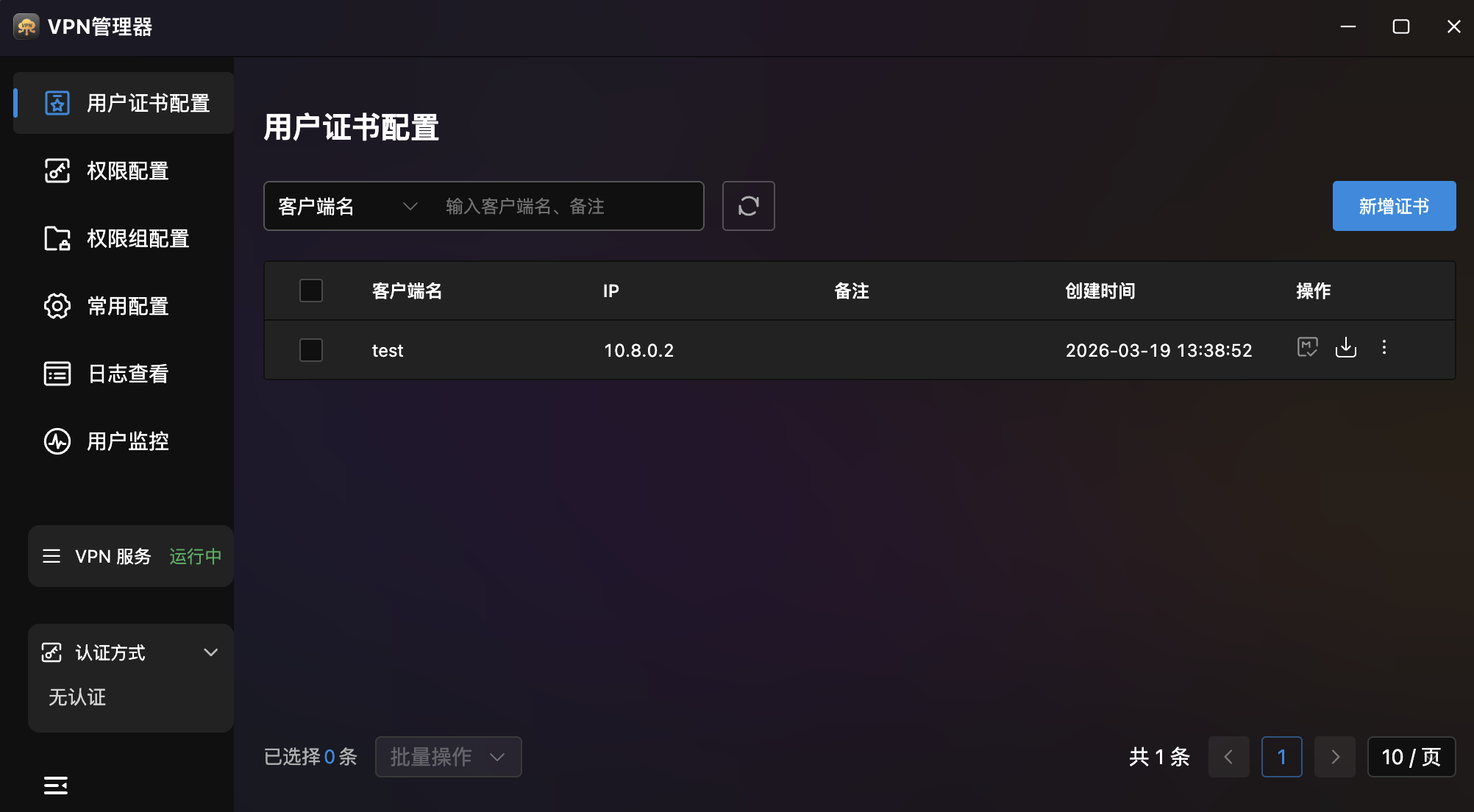Click the pulse icon beside 用户监控

57,441
